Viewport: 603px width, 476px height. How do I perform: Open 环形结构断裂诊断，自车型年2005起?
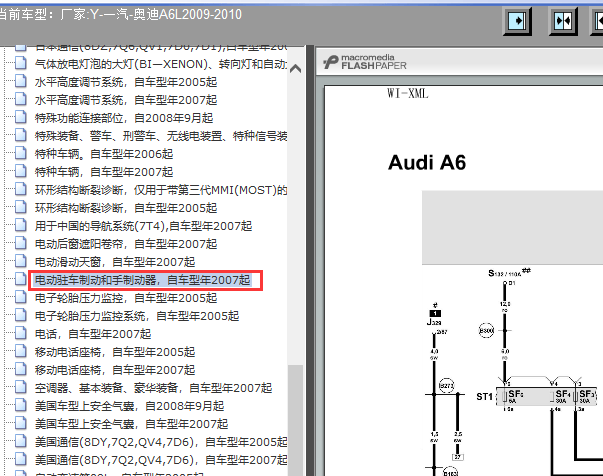coord(126,208)
